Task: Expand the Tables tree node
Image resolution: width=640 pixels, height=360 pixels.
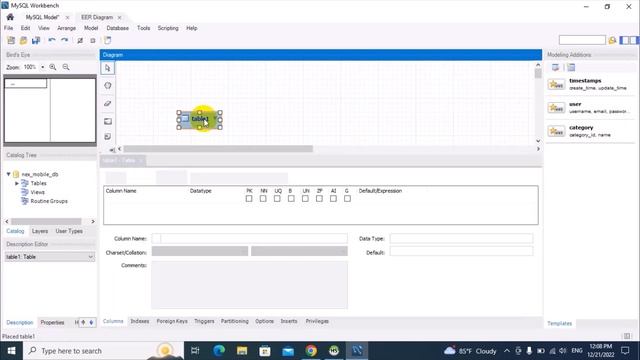Action: tap(17, 183)
